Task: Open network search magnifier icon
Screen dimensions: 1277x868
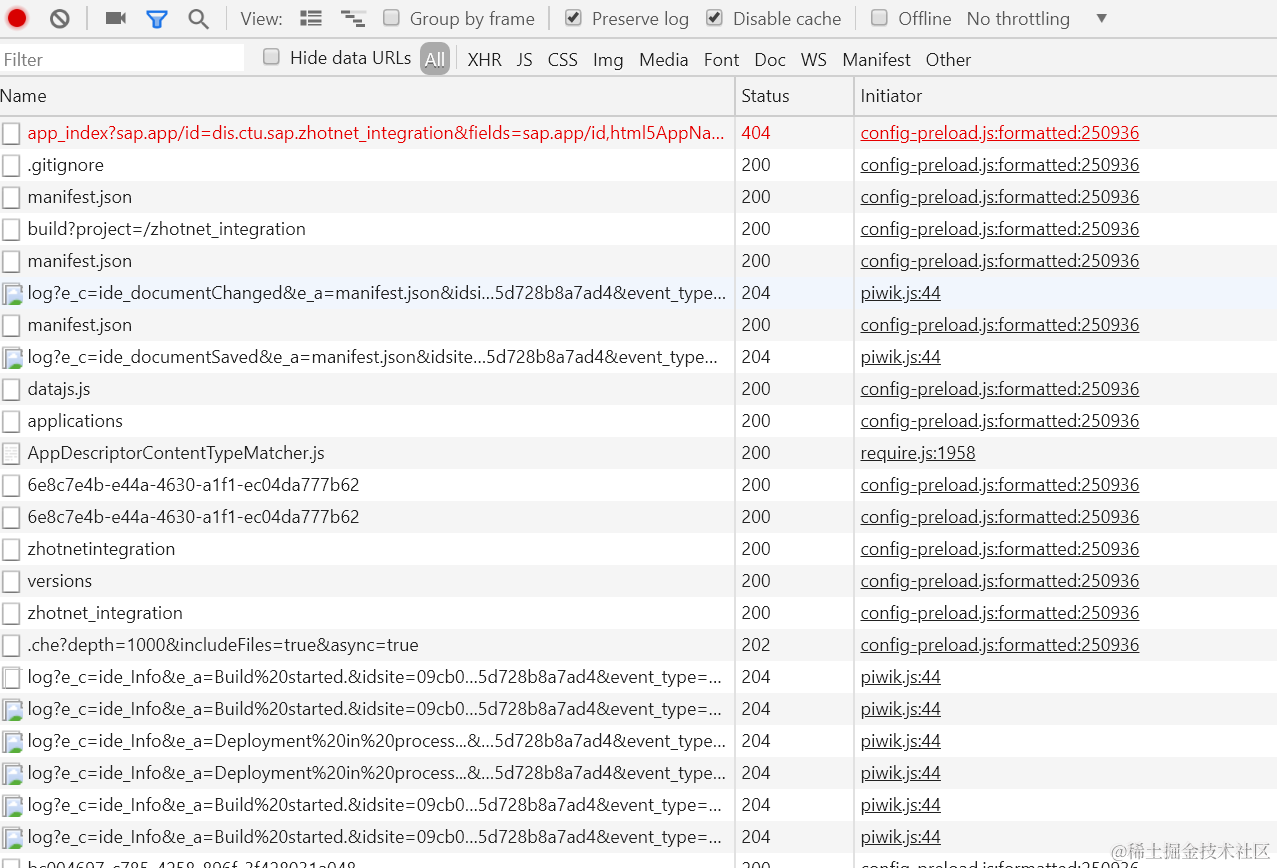Action: click(199, 18)
